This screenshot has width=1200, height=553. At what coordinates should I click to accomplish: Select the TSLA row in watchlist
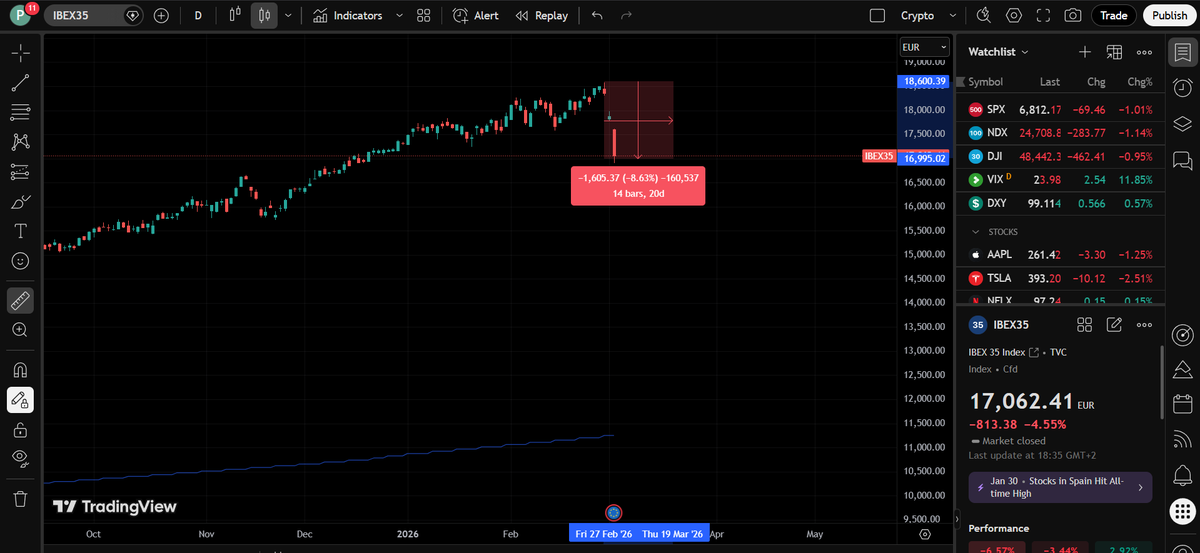(1062, 278)
